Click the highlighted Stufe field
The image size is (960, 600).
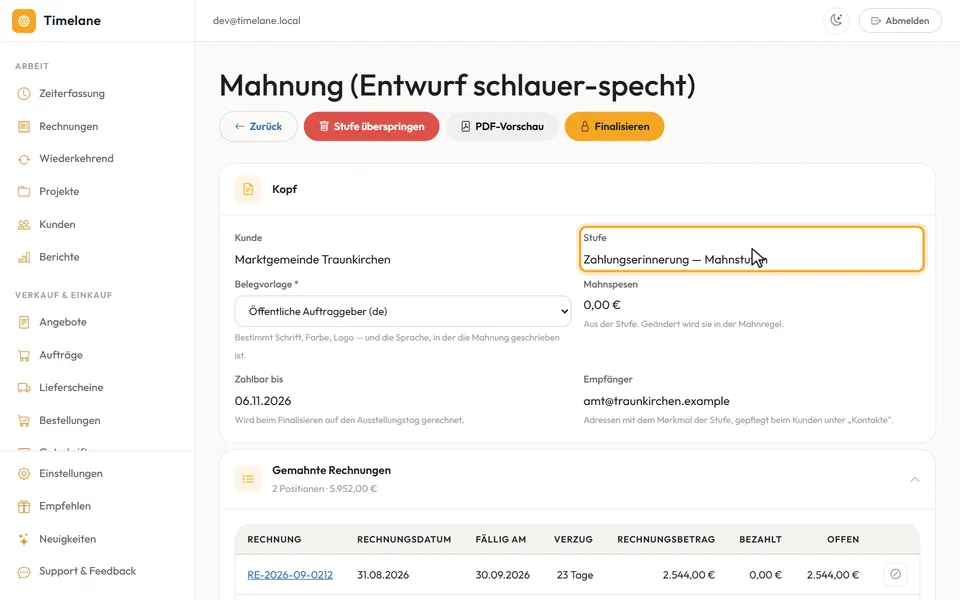[x=751, y=249]
